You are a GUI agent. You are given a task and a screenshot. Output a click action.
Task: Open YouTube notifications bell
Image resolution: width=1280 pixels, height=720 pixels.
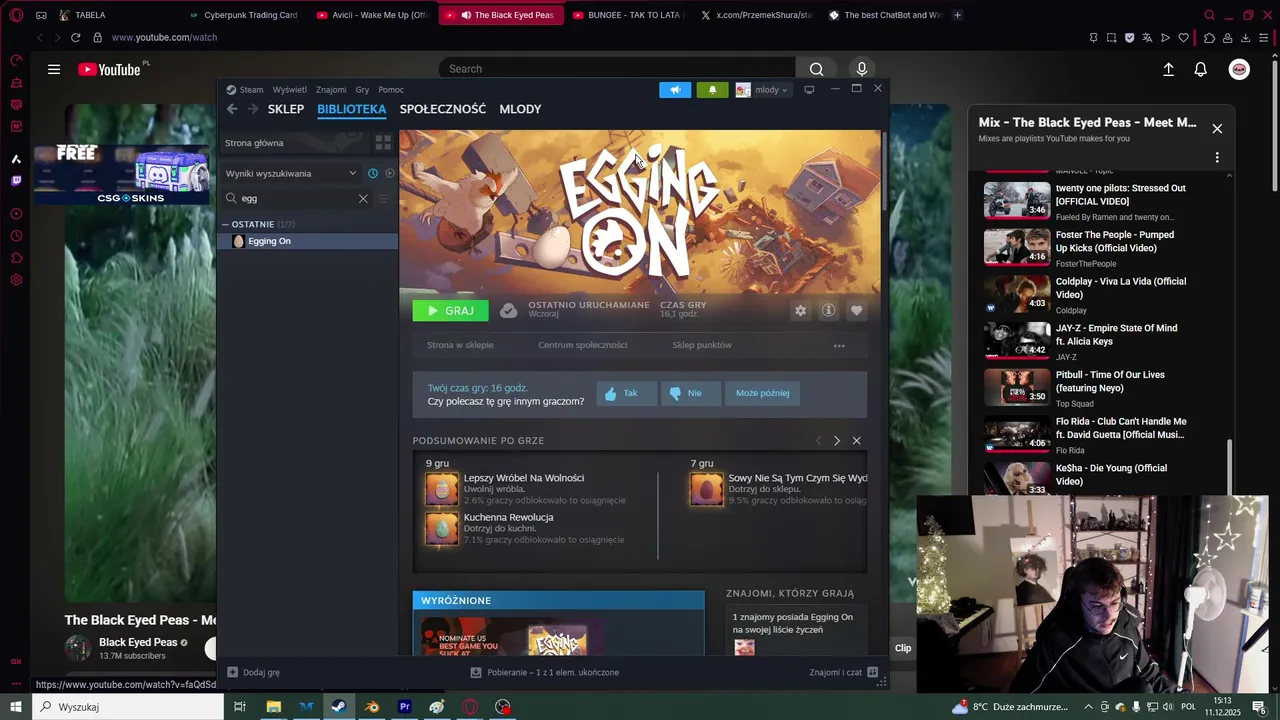click(x=1201, y=69)
